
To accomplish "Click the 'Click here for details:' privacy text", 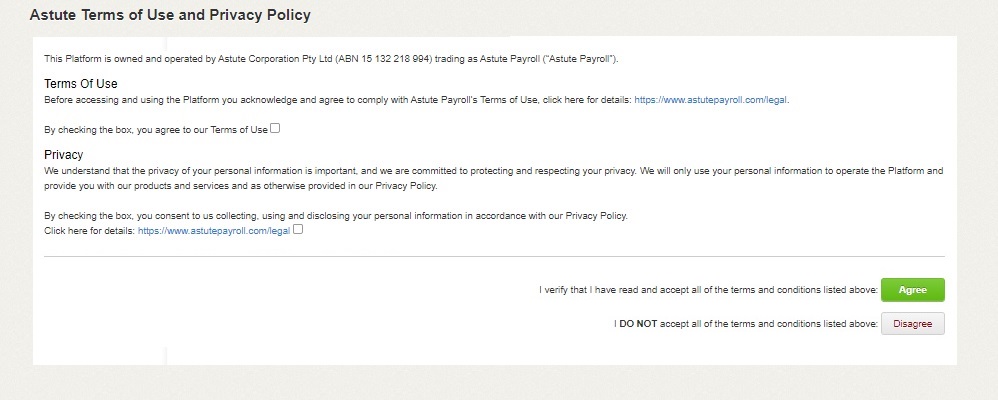I will point(90,230).
